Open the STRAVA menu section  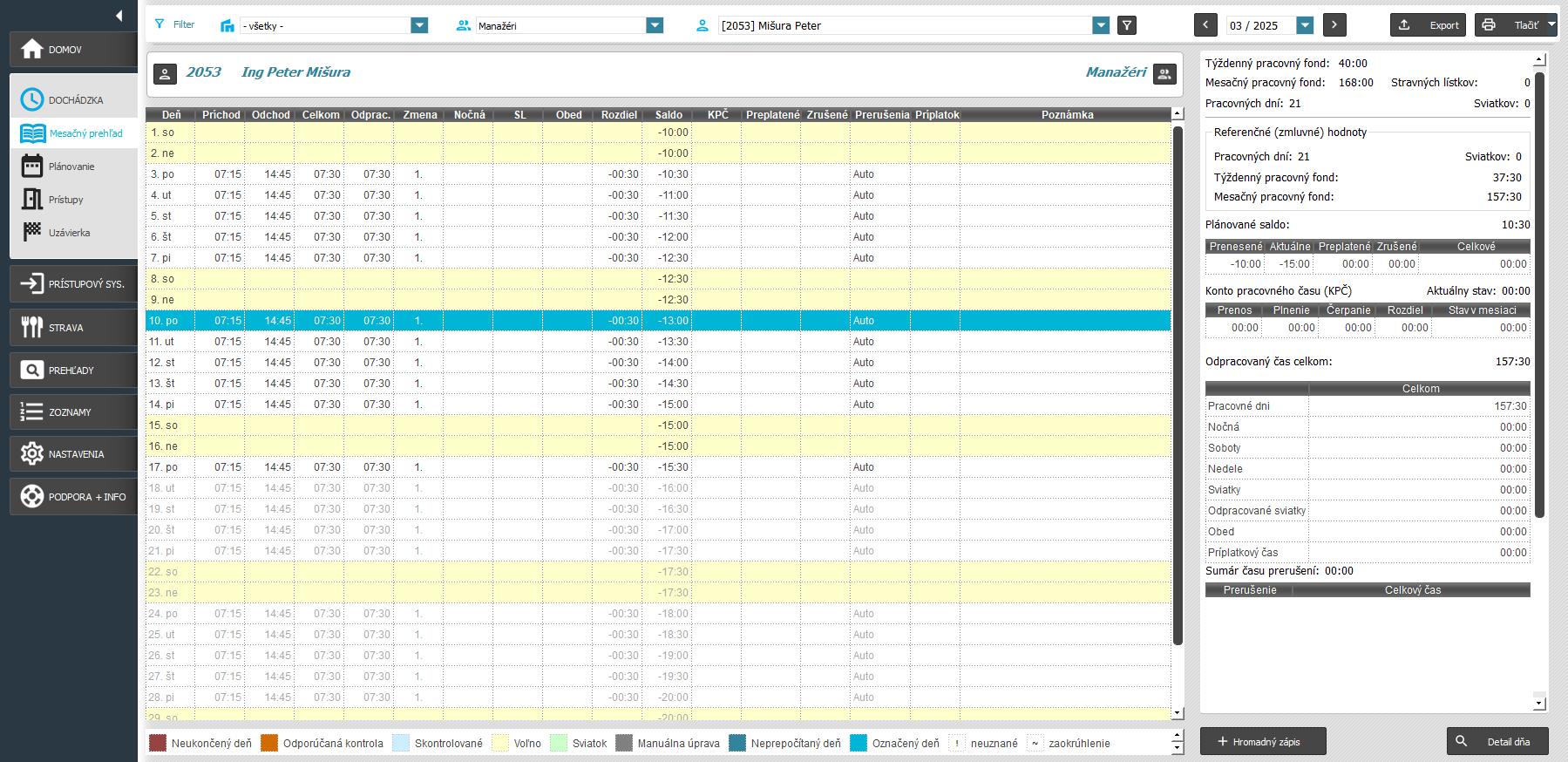coord(73,328)
